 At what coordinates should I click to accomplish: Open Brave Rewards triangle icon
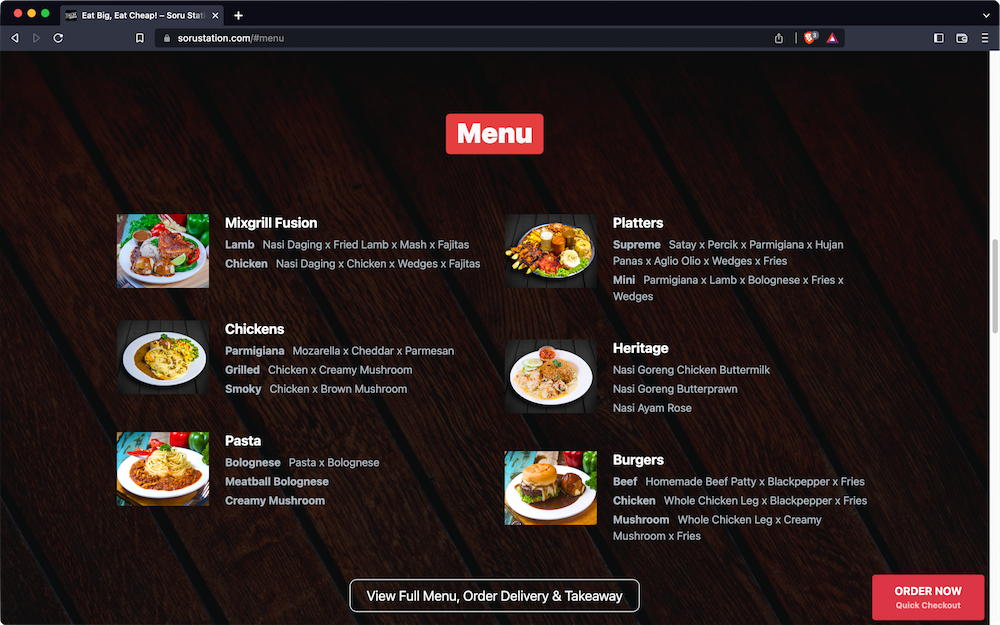click(832, 38)
